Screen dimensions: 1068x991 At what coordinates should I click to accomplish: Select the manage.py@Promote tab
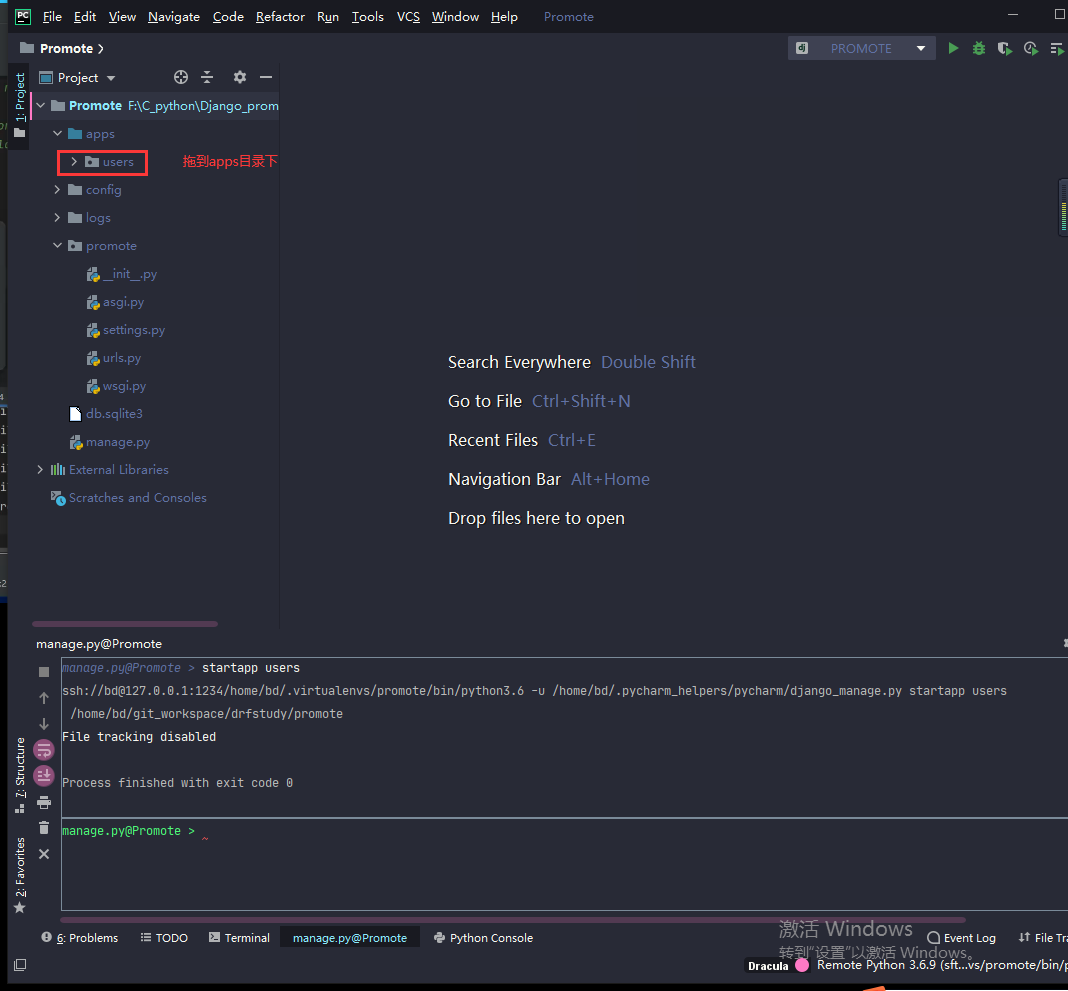(x=349, y=938)
